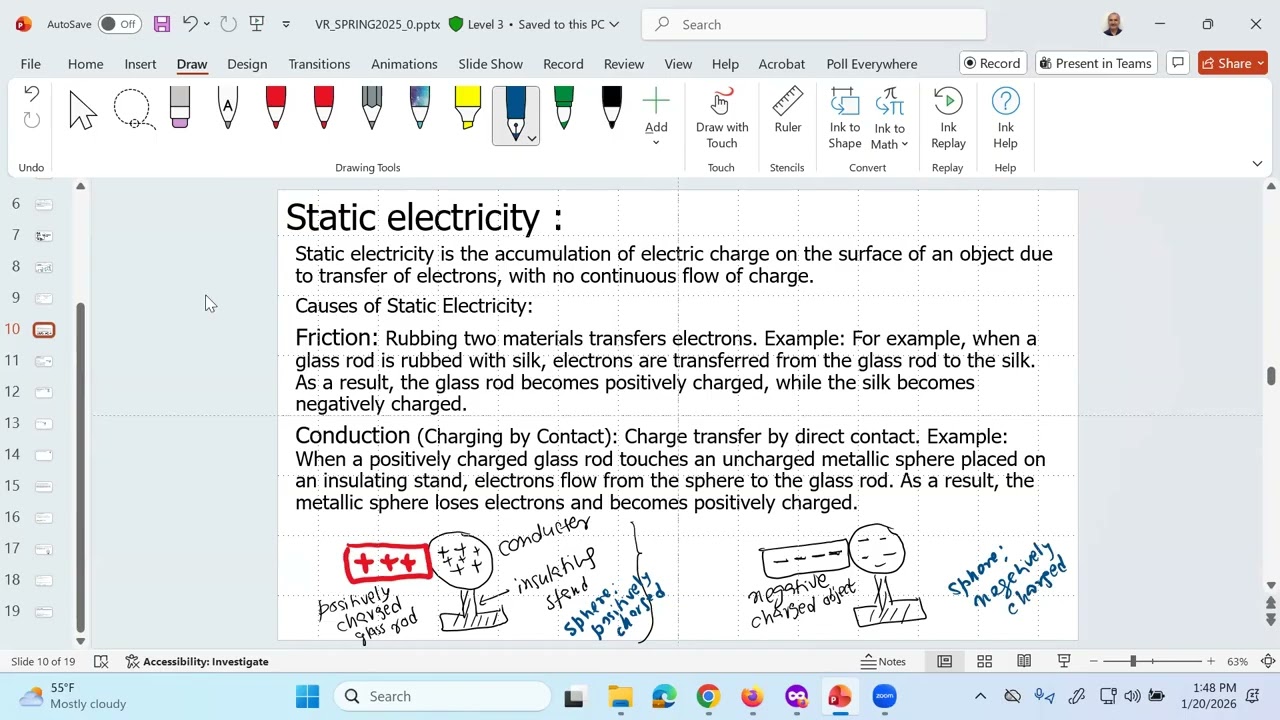Switch to the Insert tab

coord(140,64)
